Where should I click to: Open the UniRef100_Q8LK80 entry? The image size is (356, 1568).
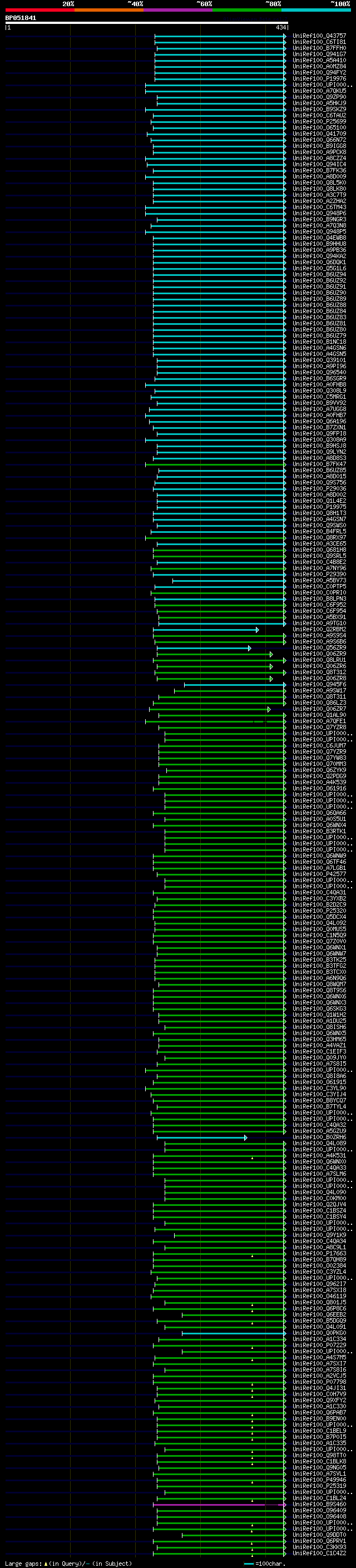(x=319, y=189)
